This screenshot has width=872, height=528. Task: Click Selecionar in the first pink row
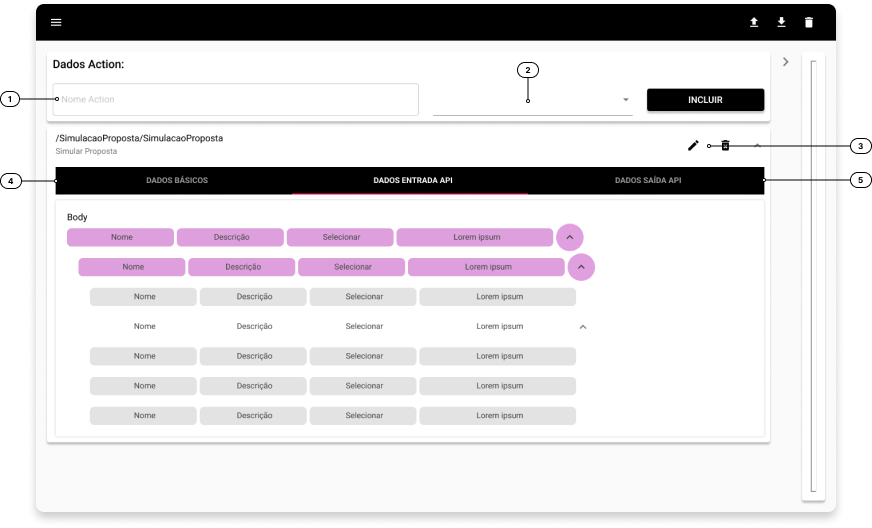pyautogui.click(x=341, y=238)
